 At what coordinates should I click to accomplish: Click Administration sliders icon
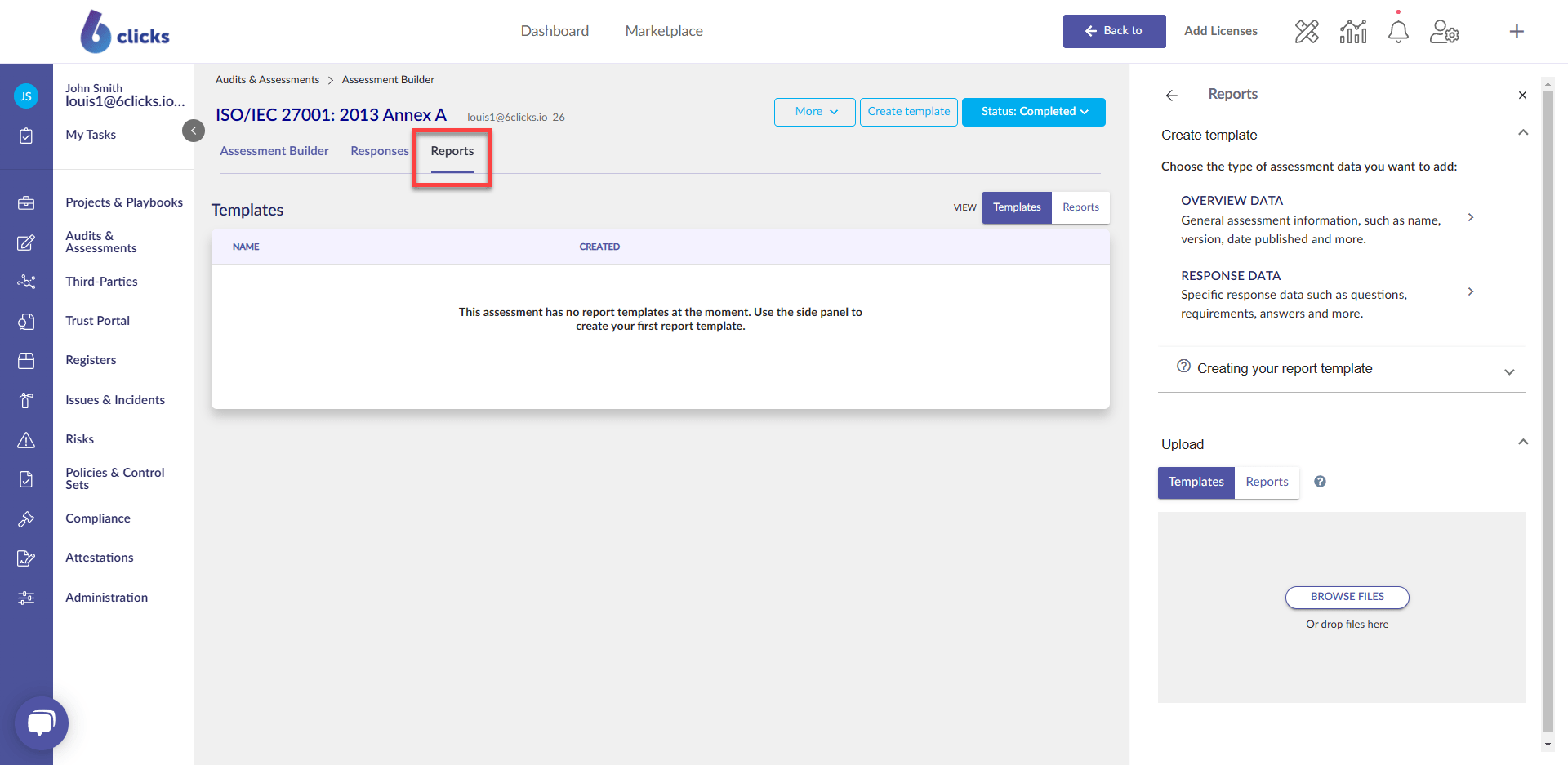tap(26, 598)
